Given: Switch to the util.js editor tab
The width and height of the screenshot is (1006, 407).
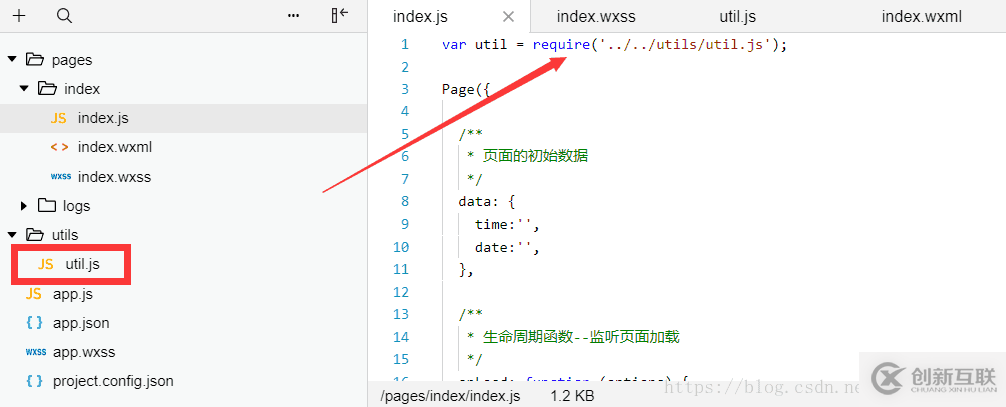Looking at the screenshot, I should click(737, 16).
